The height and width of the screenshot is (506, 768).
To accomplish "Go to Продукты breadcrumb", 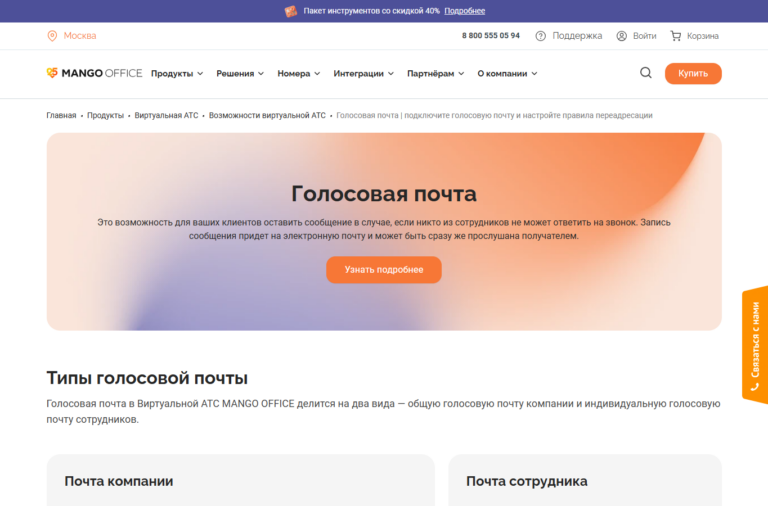I will point(105,116).
